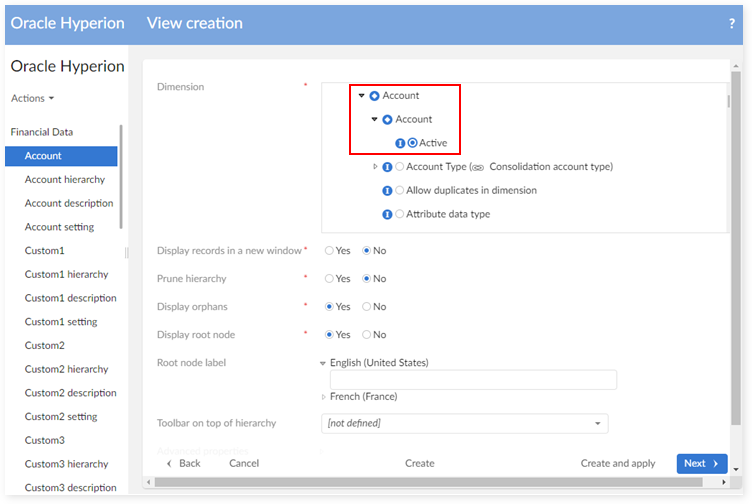This screenshot has width=752, height=504.
Task: Click the link icon before Consolidation account type
Action: (x=477, y=167)
